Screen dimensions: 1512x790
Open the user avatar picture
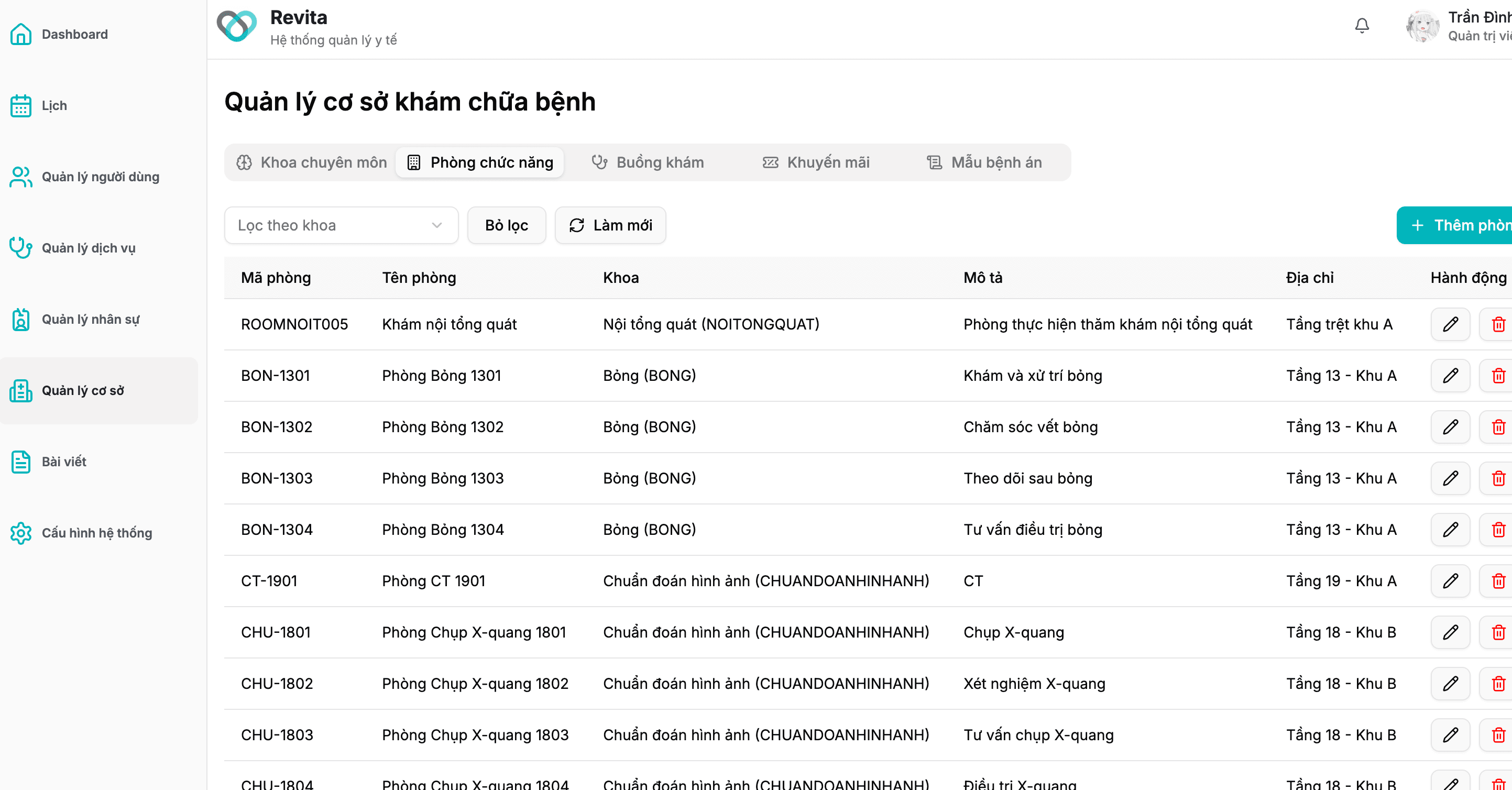point(1422,26)
